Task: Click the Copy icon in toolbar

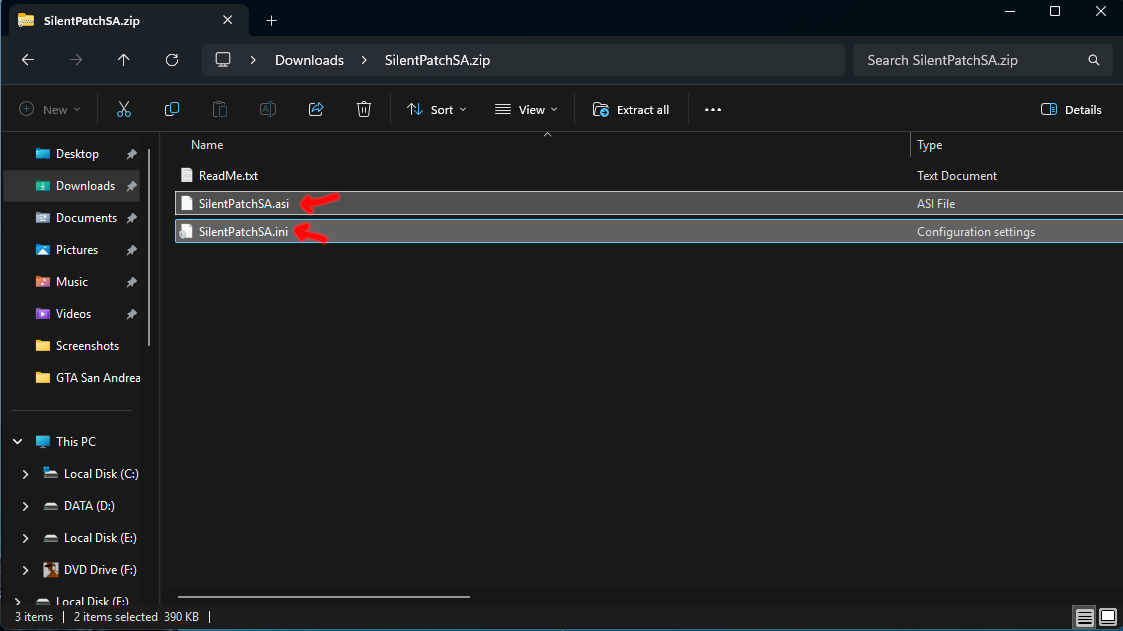Action: [x=172, y=110]
